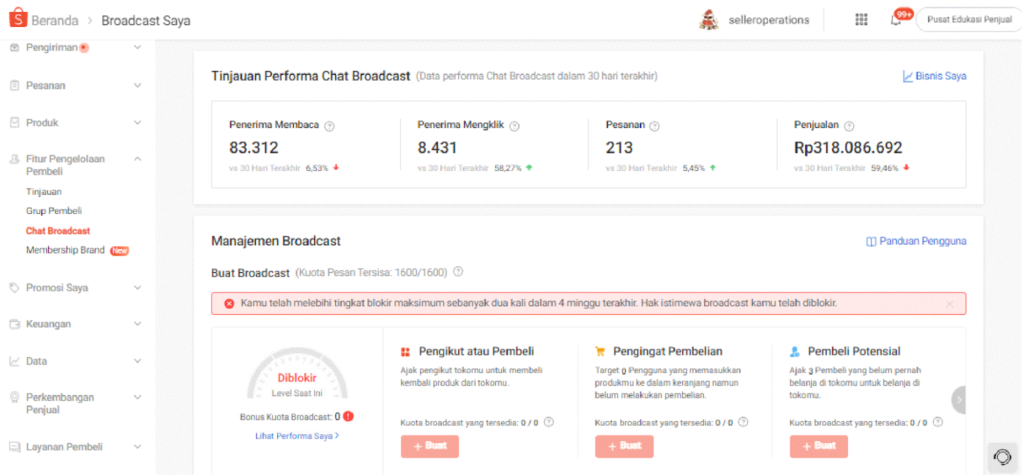Click Lihat Performa Saya link
This screenshot has width=1024, height=475.
297,435
